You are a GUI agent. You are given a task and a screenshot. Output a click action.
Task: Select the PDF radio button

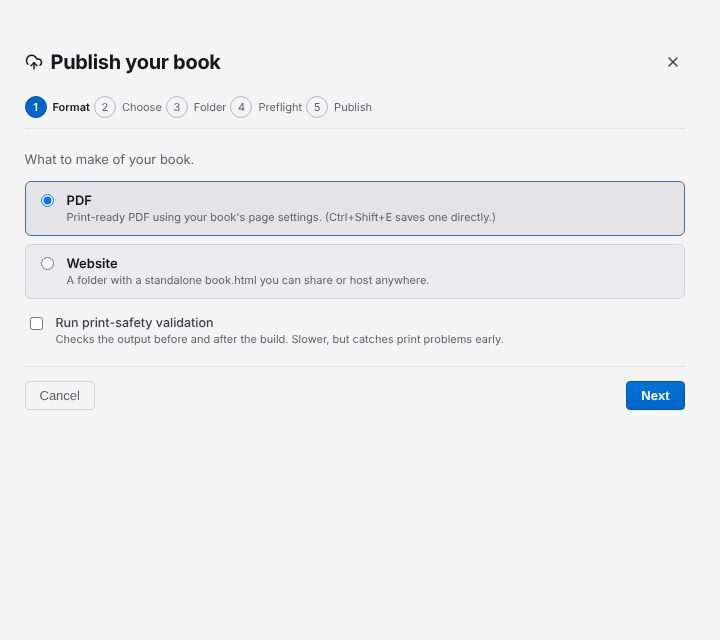[x=47, y=201]
